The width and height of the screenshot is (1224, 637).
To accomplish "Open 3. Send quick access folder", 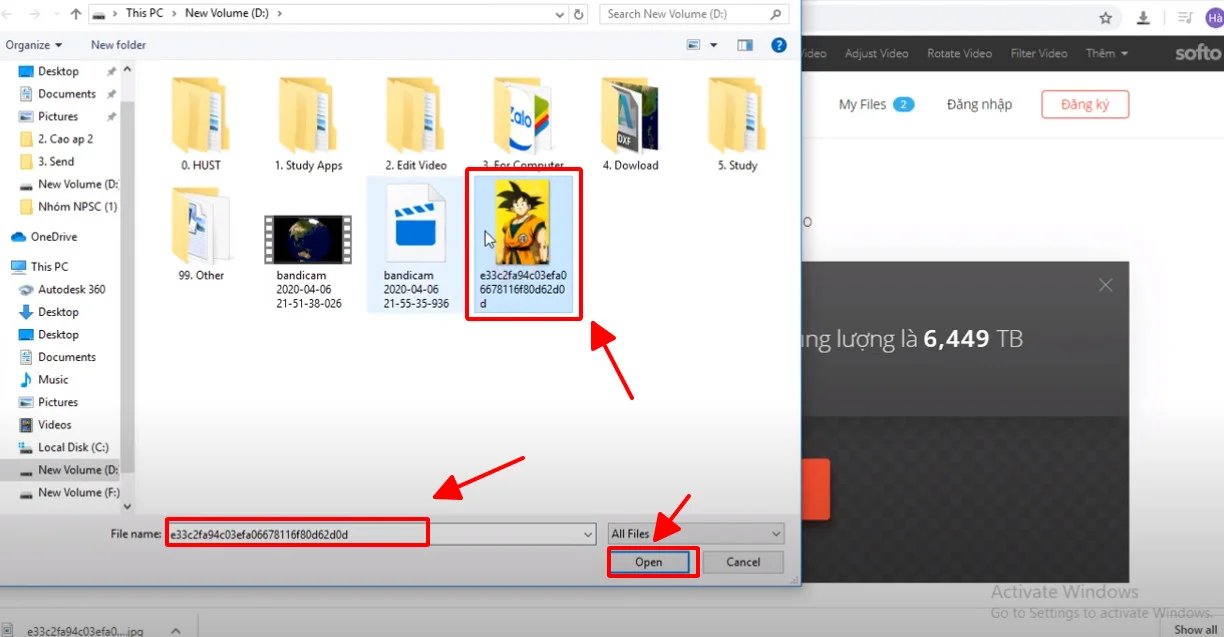I will (x=56, y=161).
